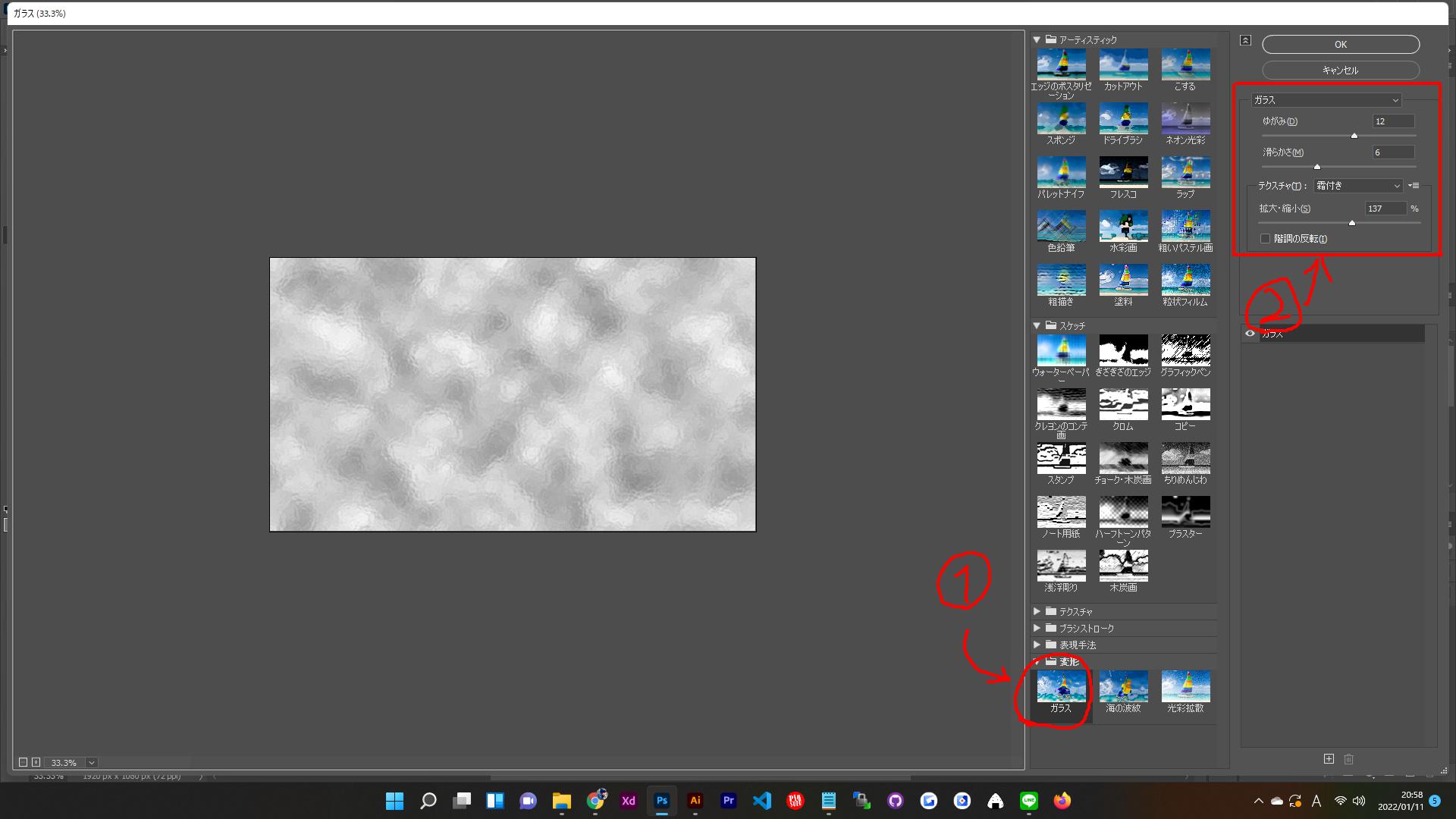Click the OK button
1456x819 pixels.
tap(1340, 45)
